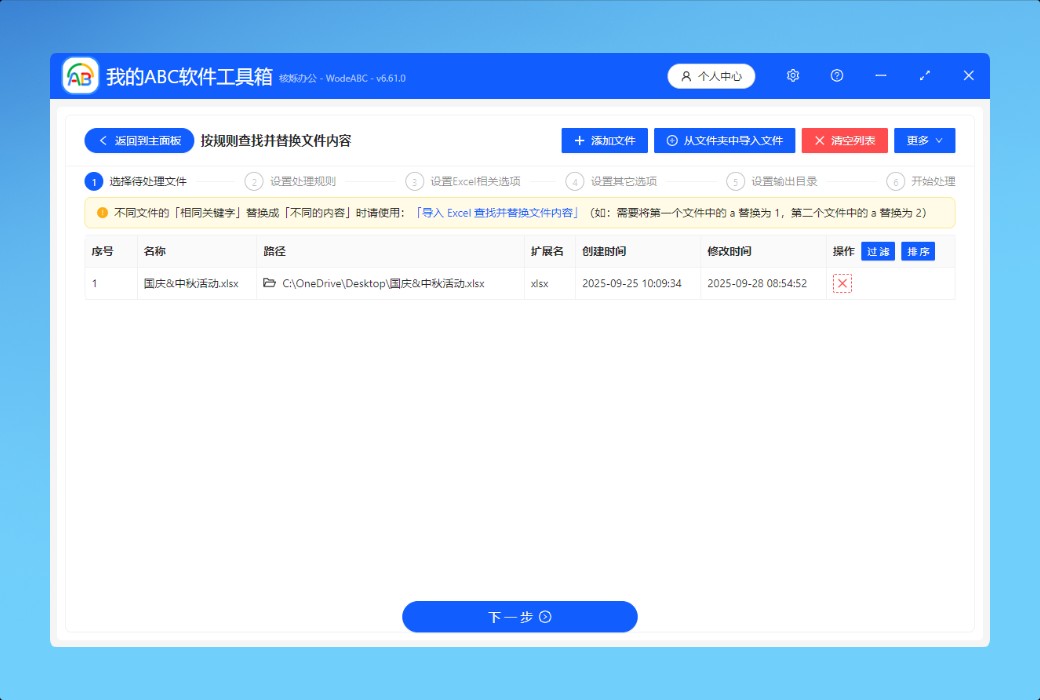
Task: Click the 排序 sort button
Action: [917, 252]
